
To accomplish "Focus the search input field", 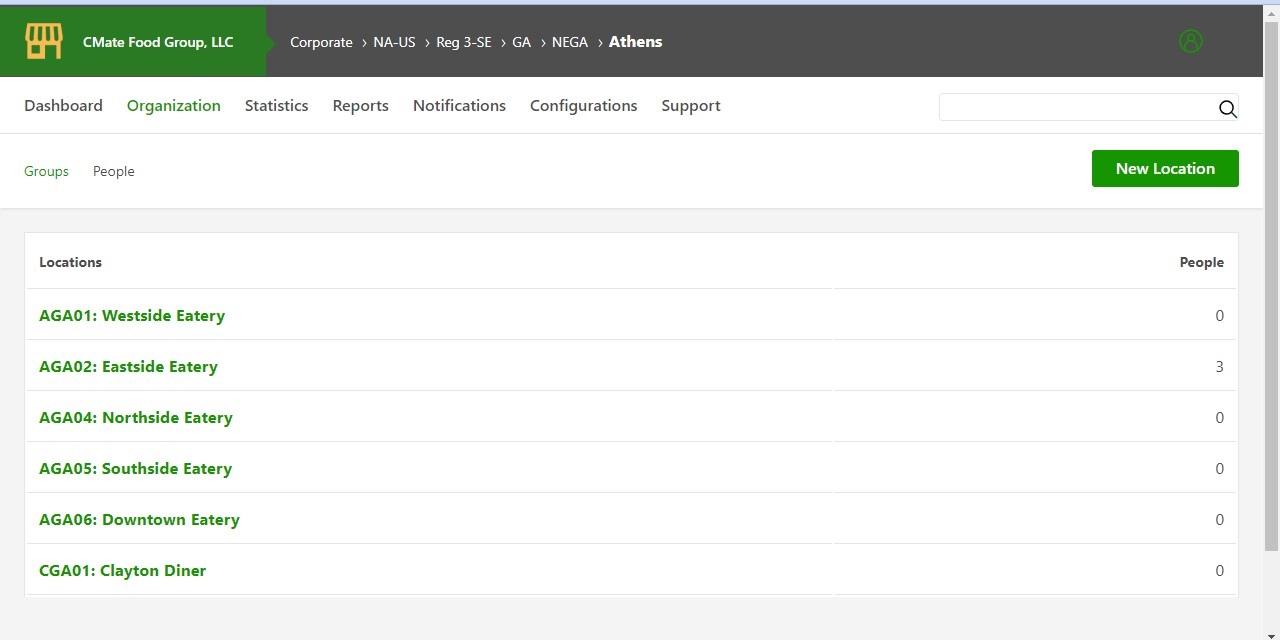I will [1075, 108].
